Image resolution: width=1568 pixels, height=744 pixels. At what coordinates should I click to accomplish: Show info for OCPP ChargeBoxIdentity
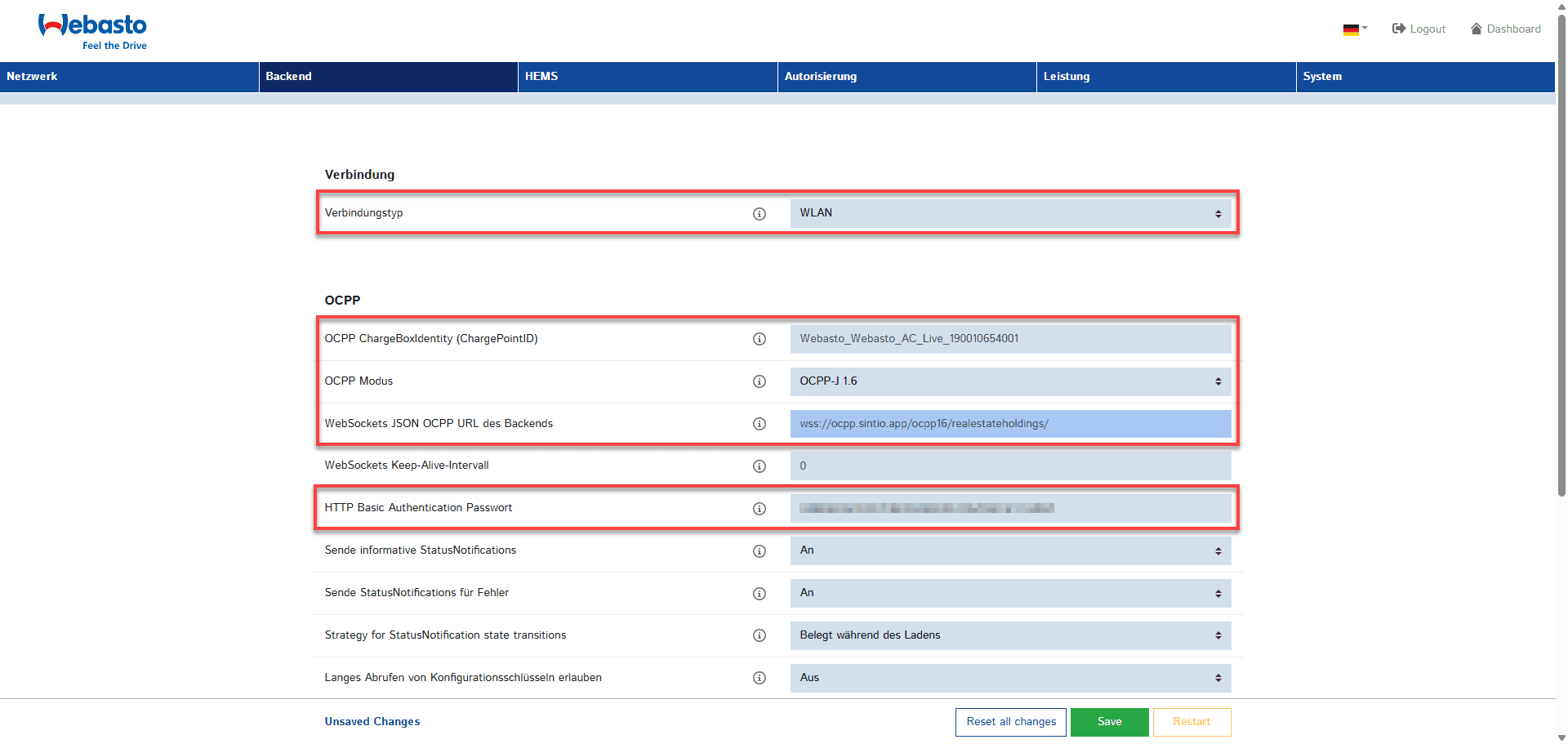pos(759,339)
